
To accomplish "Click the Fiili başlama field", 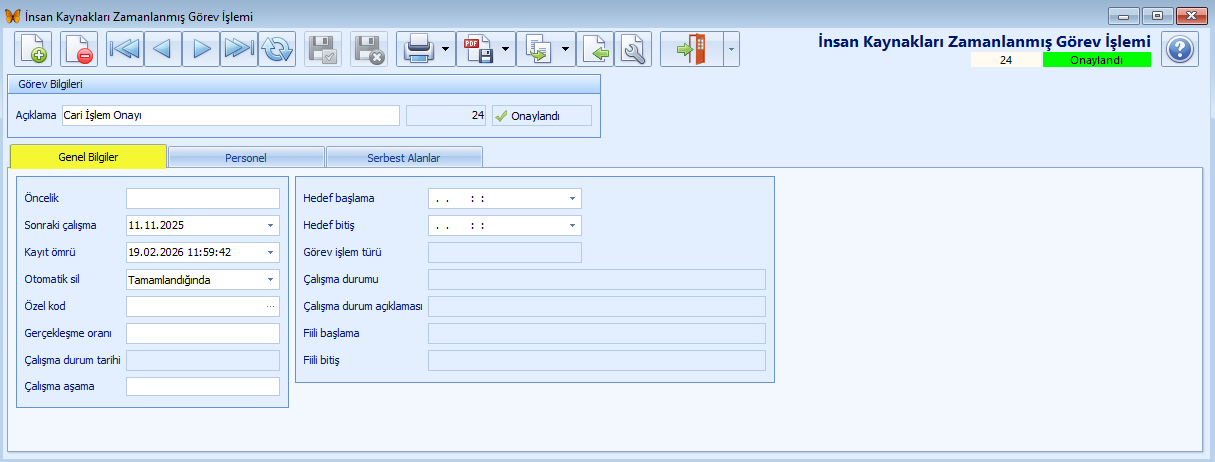I will pos(597,333).
